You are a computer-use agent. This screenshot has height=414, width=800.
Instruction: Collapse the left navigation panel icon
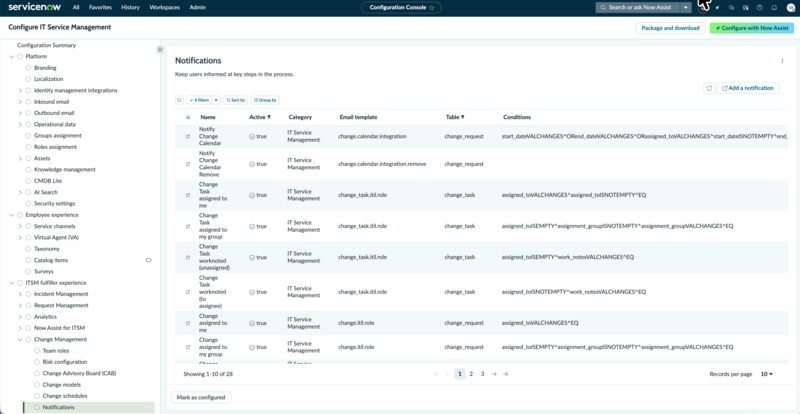[160, 50]
